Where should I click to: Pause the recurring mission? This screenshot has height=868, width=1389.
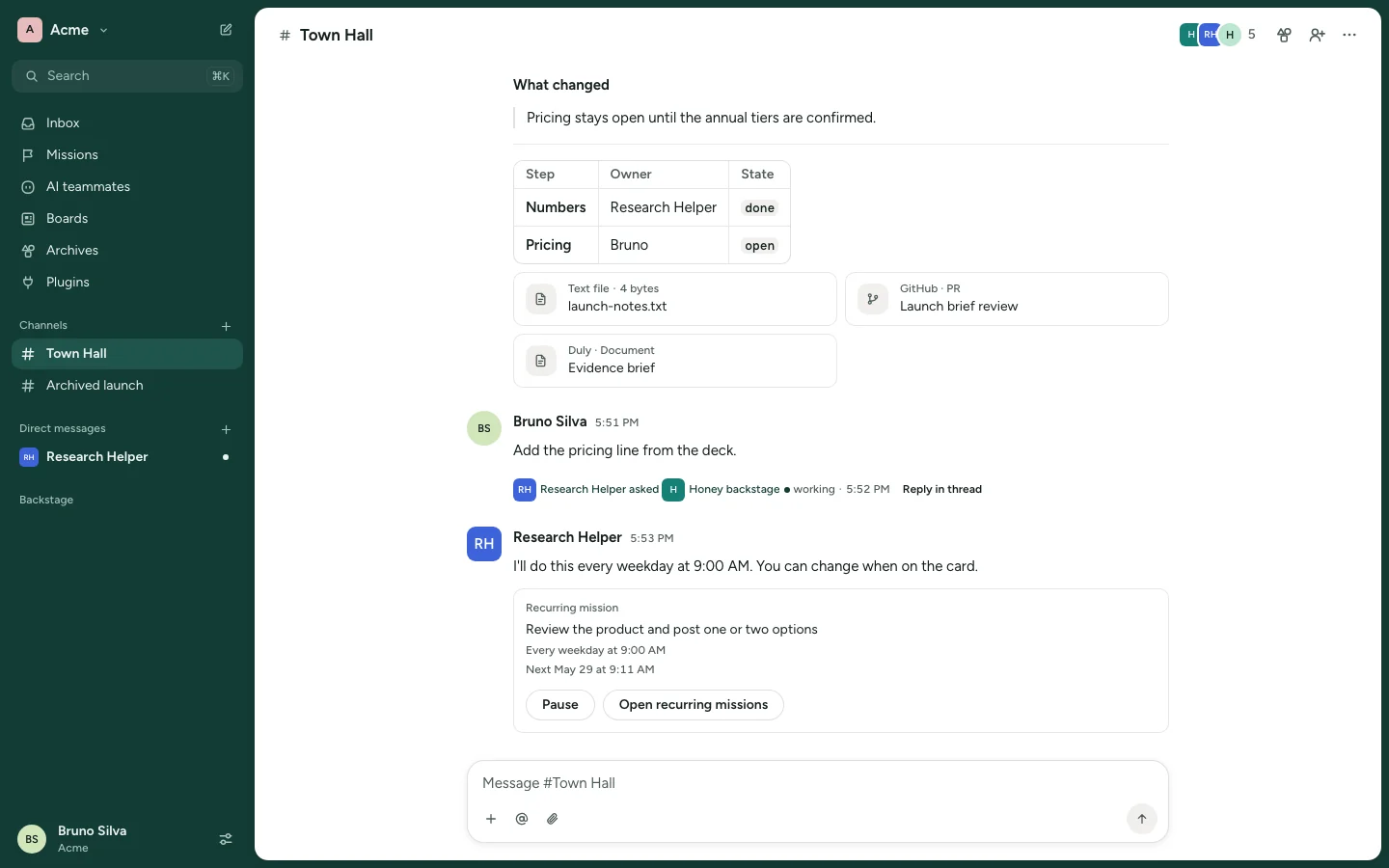point(560,705)
